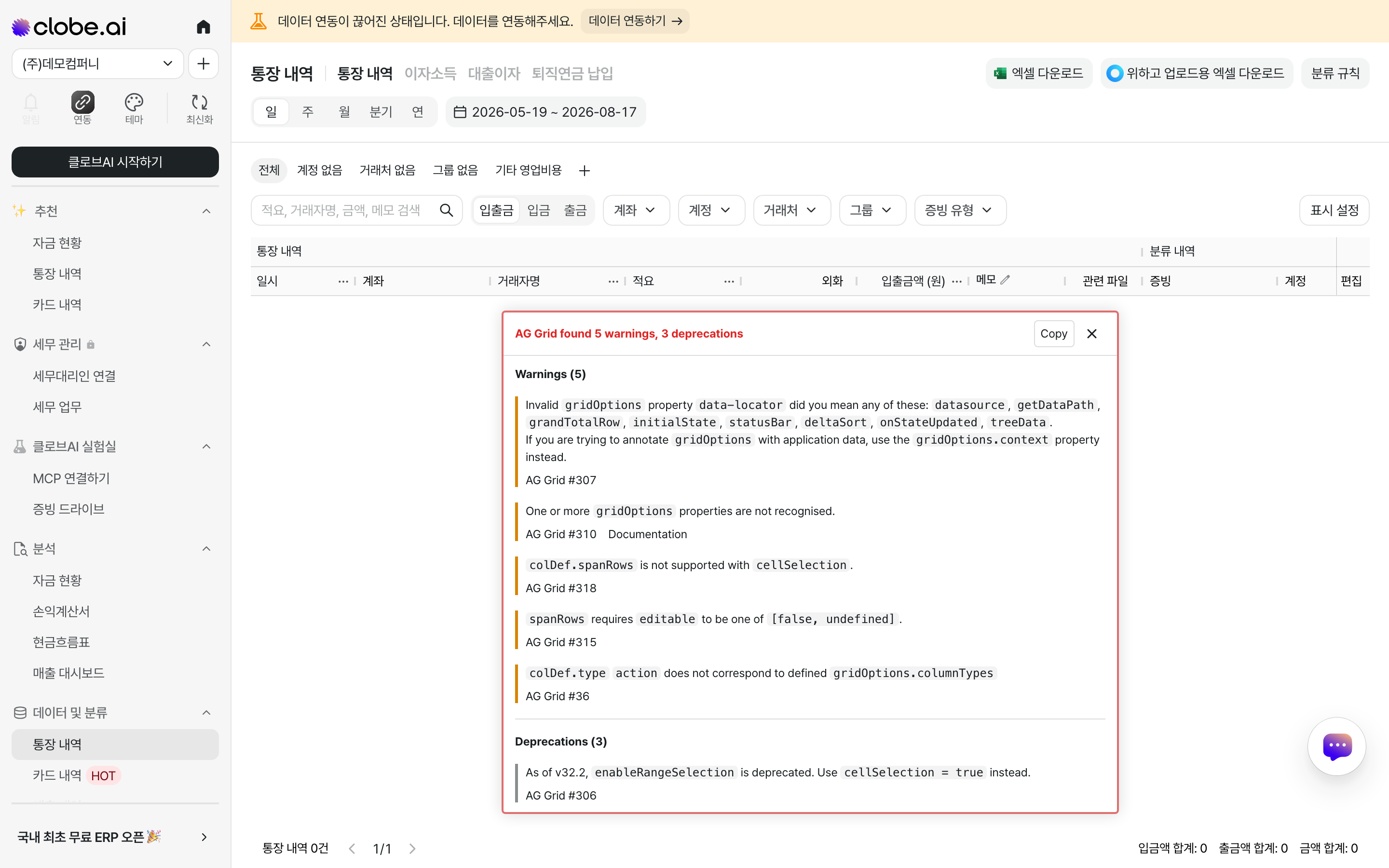The image size is (1389, 868).
Task: Close the AG Grid warnings panel
Action: point(1092,334)
